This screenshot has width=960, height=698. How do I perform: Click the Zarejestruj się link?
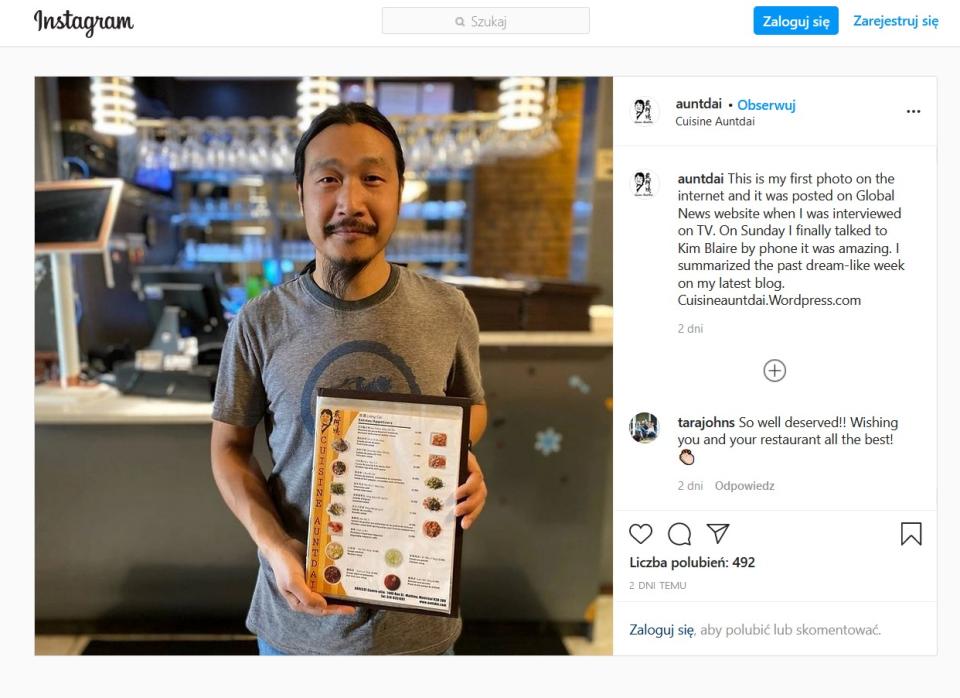click(x=896, y=21)
